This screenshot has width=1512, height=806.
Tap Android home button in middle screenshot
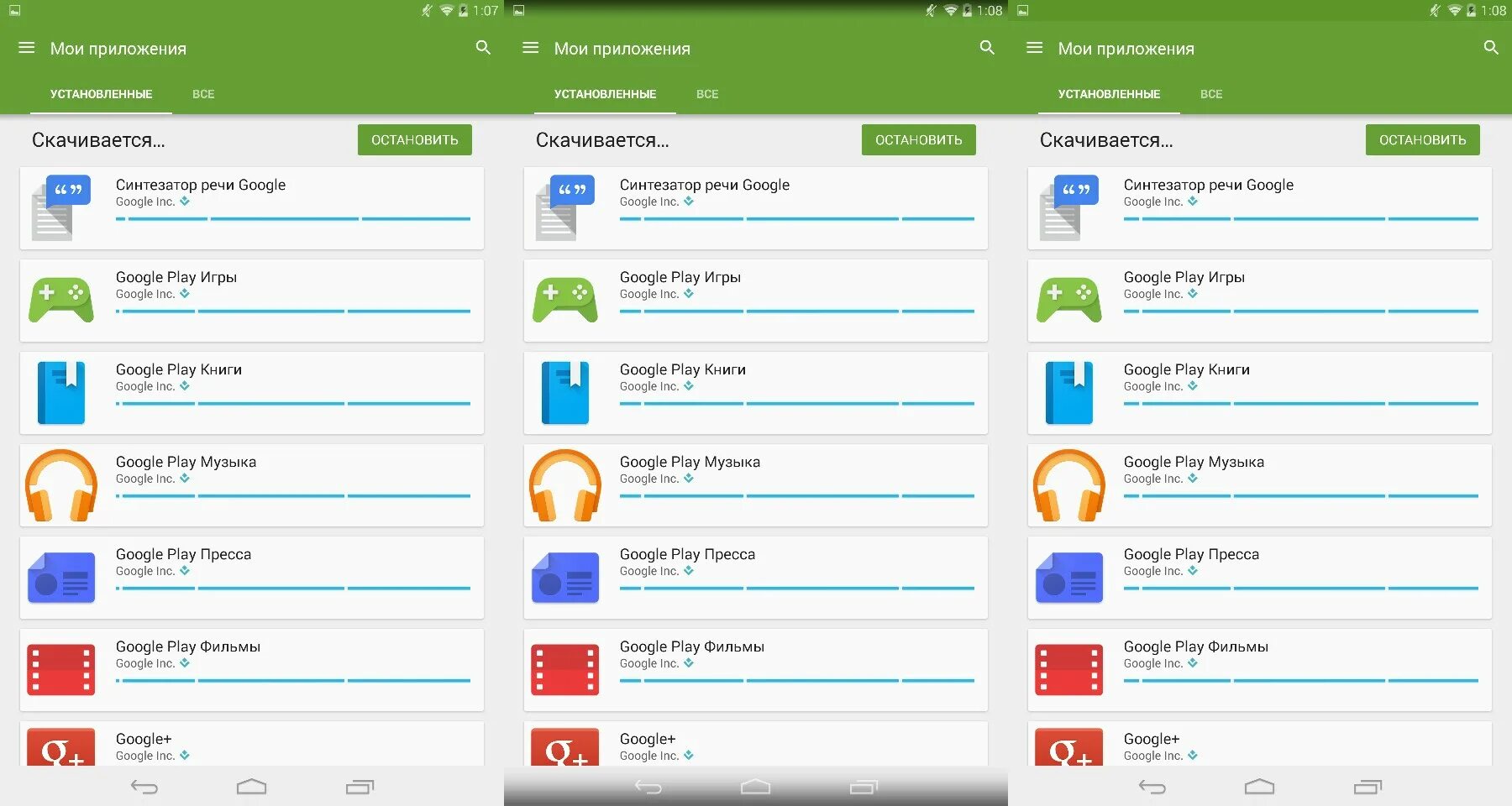click(756, 787)
